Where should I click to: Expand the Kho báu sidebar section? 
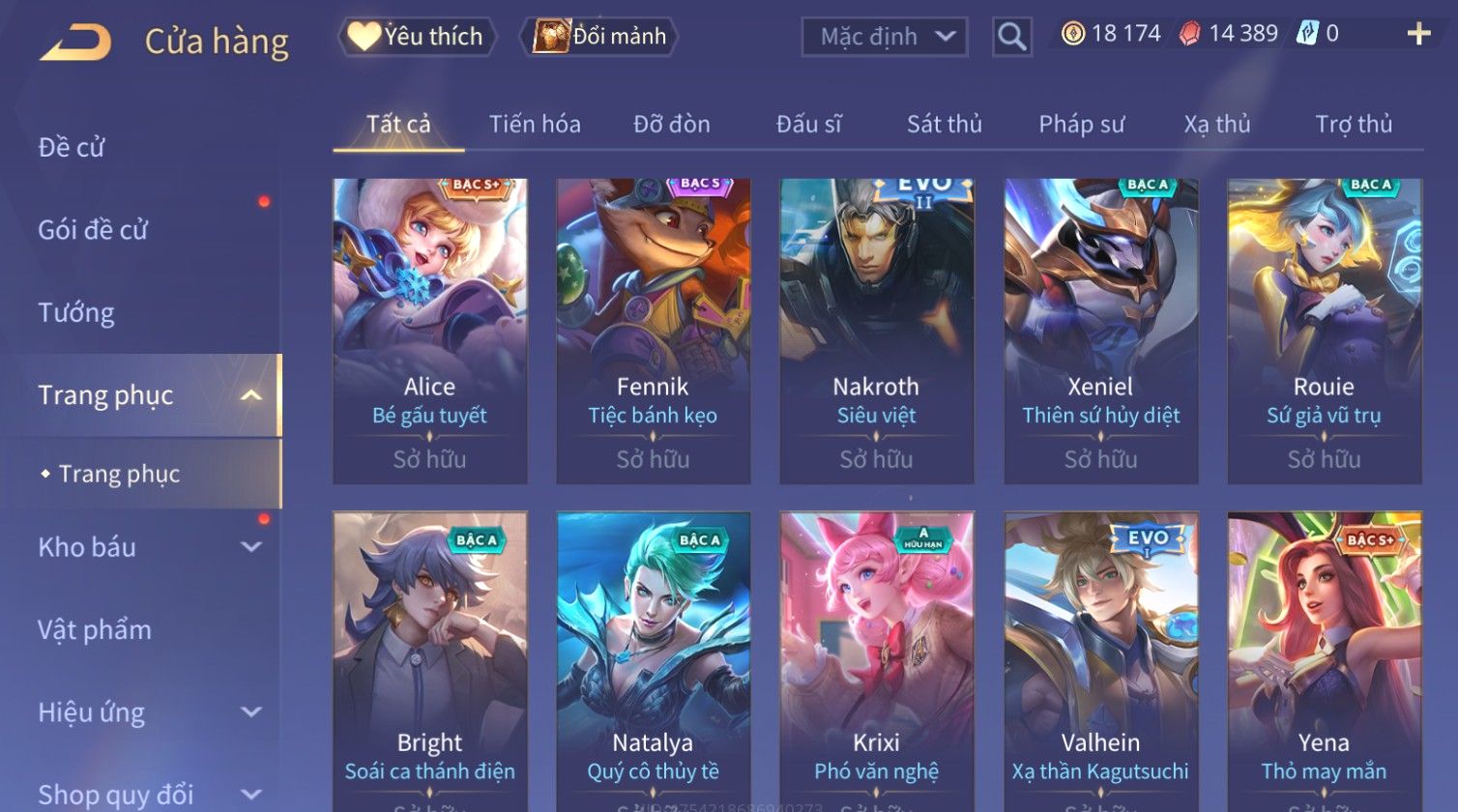pyautogui.click(x=251, y=547)
